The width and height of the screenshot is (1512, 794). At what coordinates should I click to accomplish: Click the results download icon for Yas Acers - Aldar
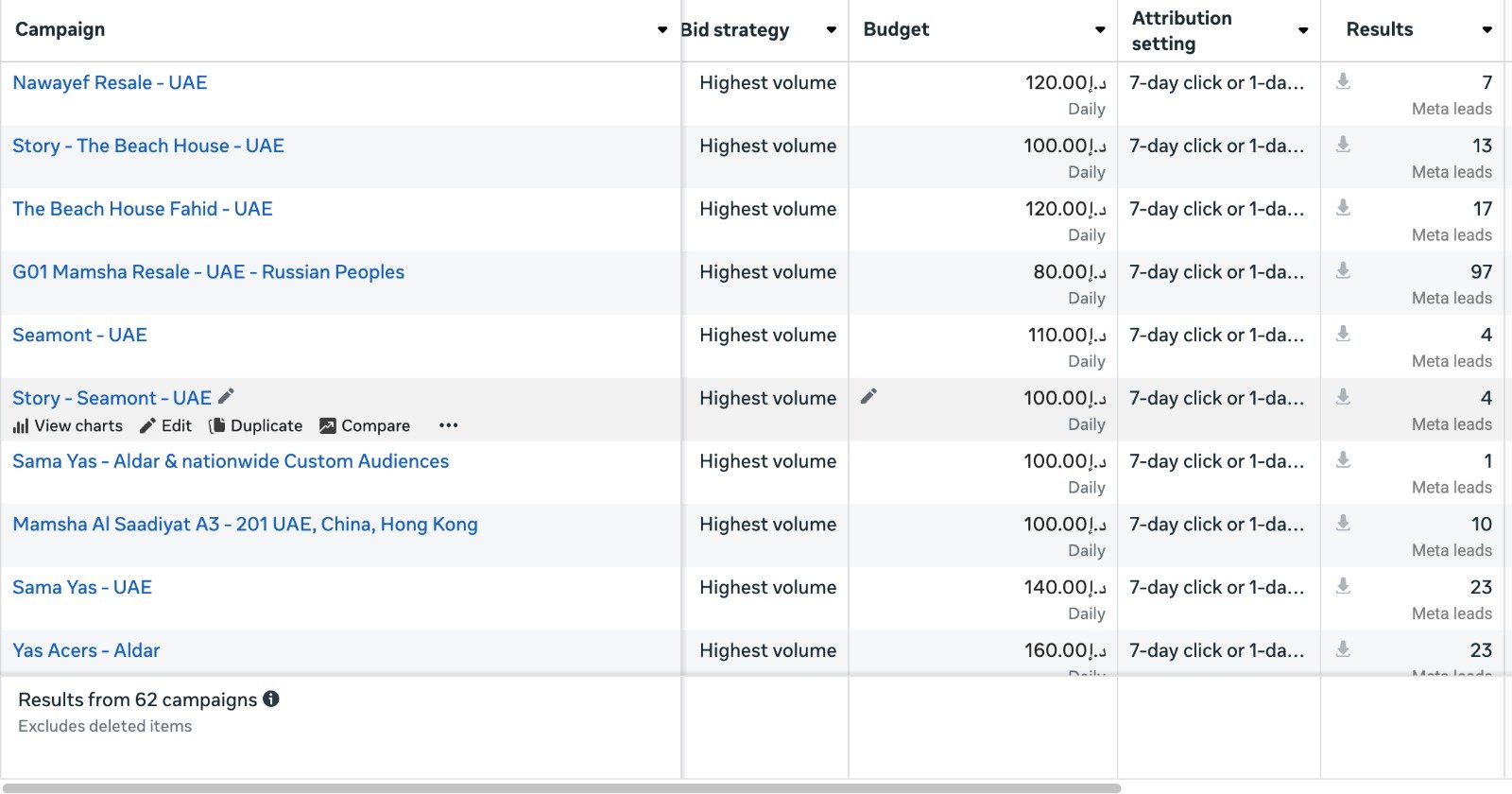click(1343, 649)
